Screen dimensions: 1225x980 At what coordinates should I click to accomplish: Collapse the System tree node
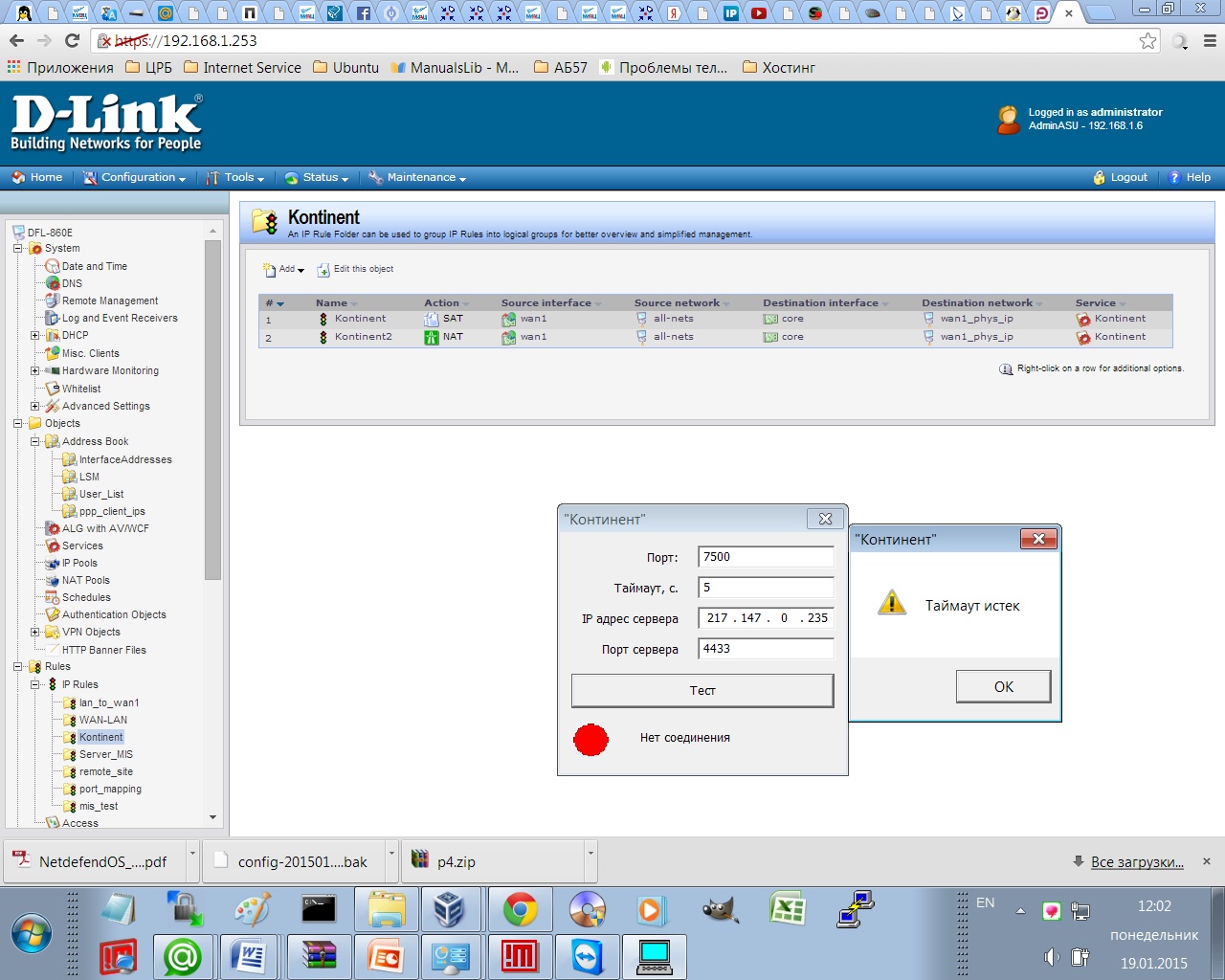click(18, 249)
